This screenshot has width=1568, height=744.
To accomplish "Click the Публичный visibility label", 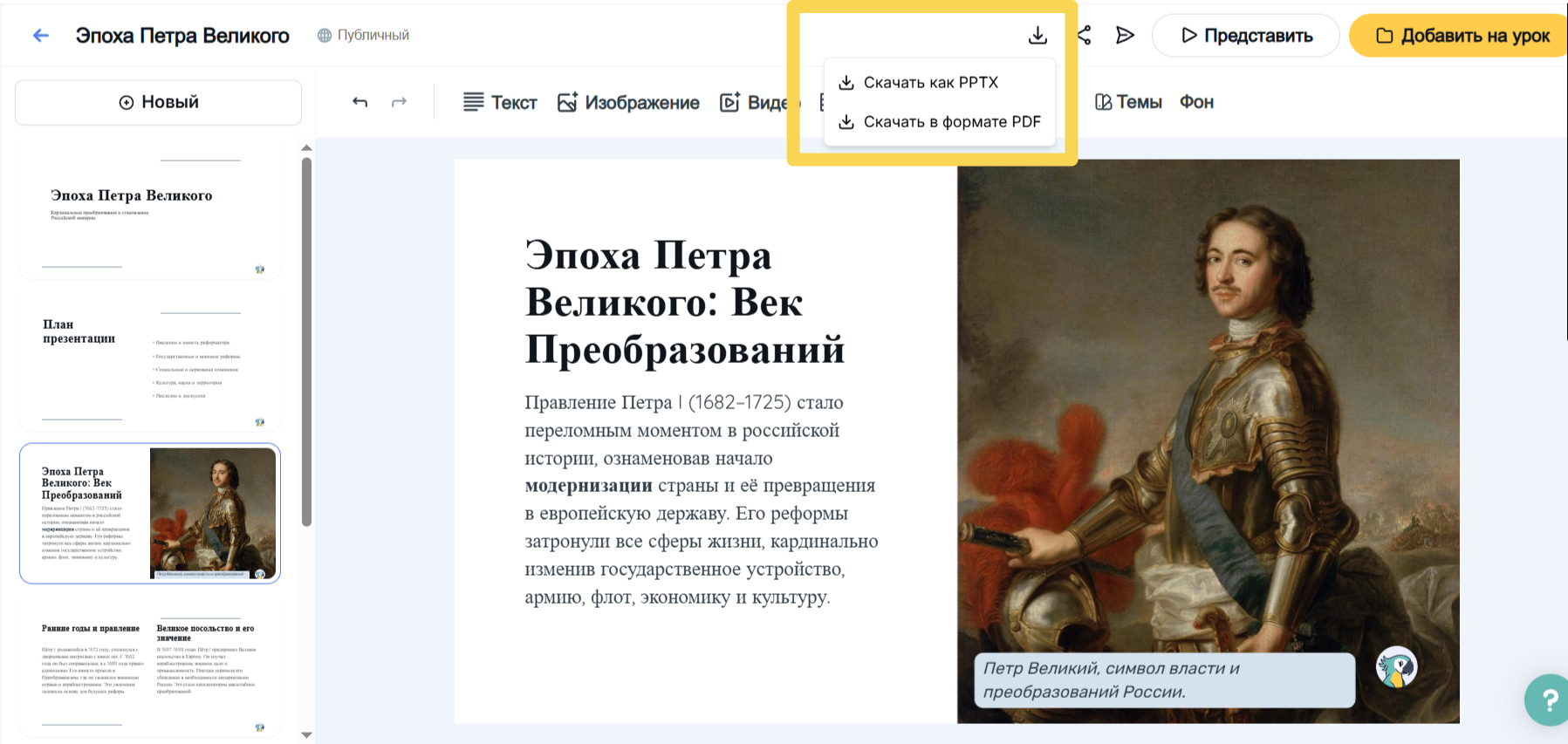I will 363,36.
